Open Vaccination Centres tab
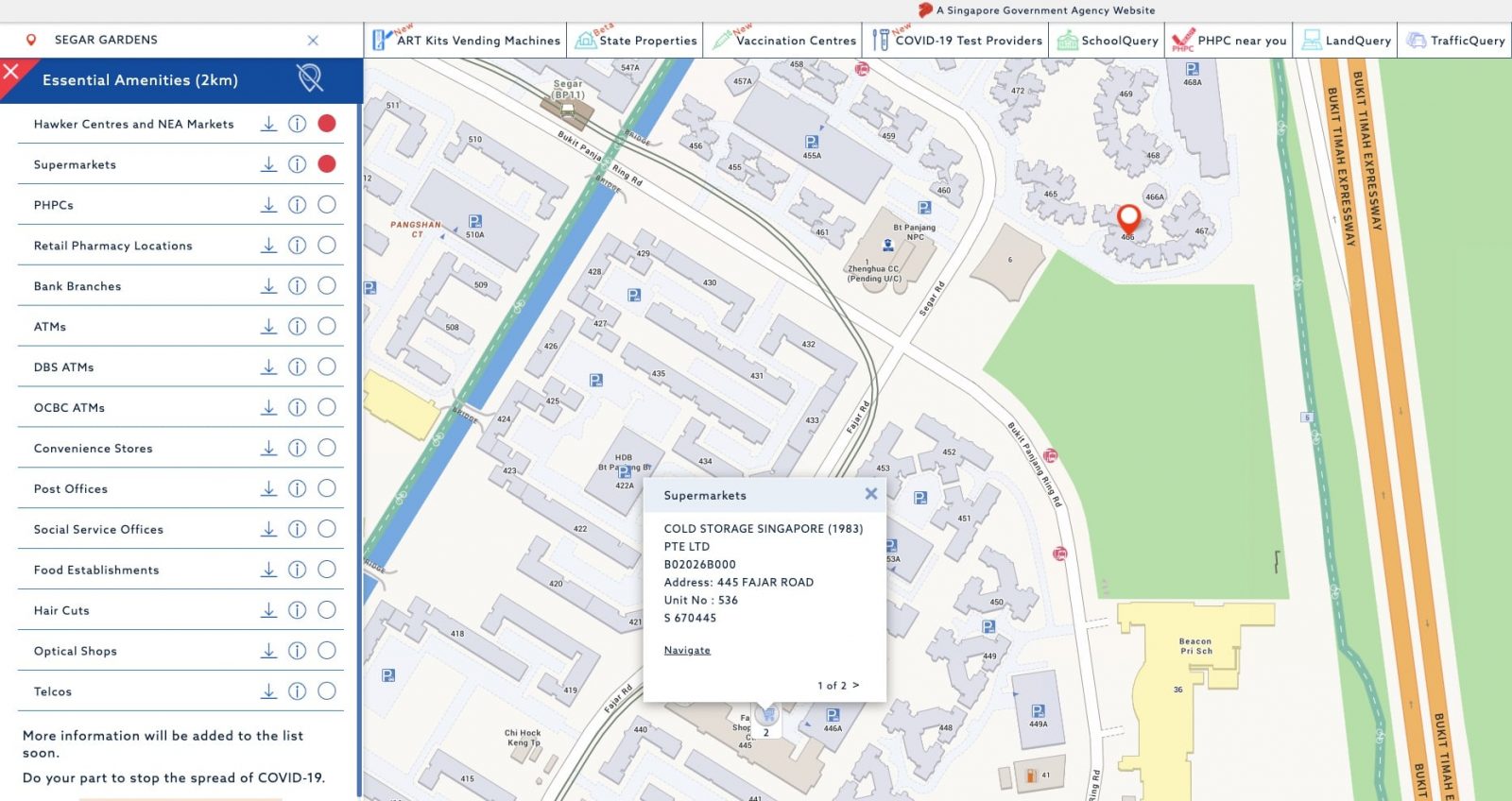This screenshot has height=801, width=1512. pos(783,41)
